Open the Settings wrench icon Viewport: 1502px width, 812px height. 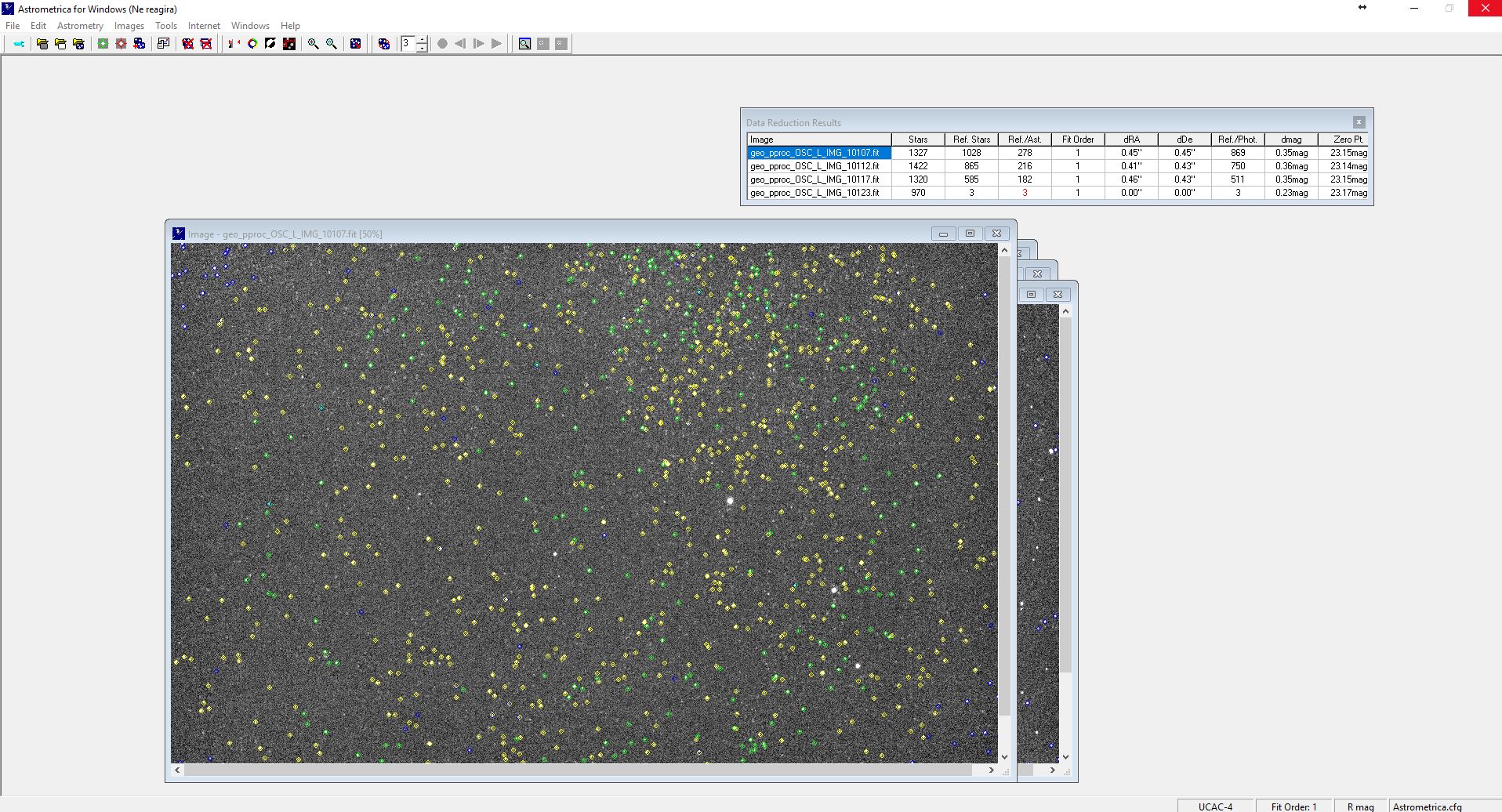19,44
